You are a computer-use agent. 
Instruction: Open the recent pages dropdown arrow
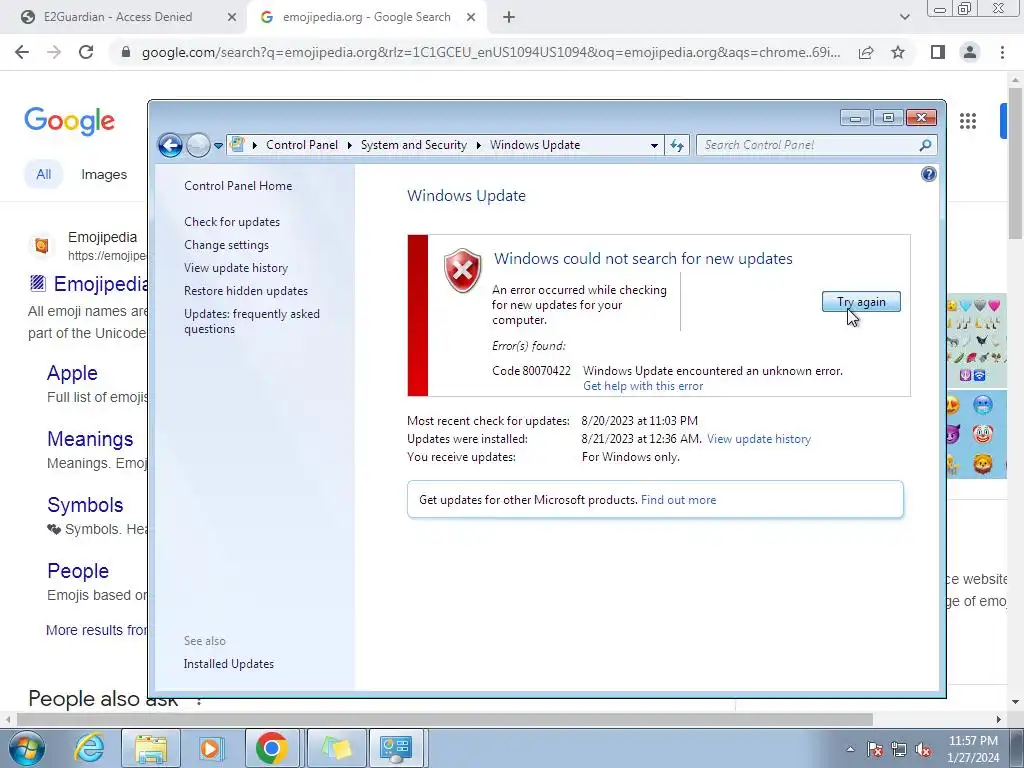pyautogui.click(x=218, y=146)
